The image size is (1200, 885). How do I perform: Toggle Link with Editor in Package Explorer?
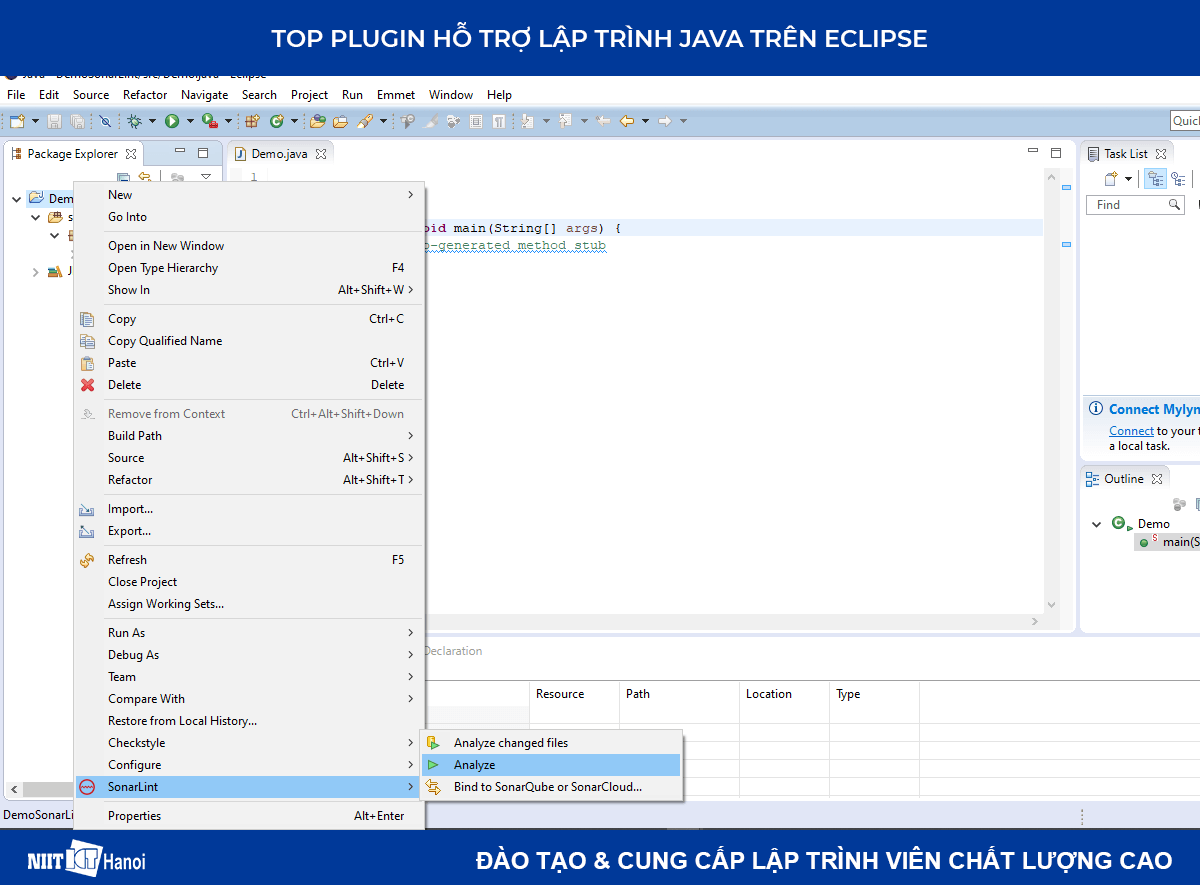(177, 176)
